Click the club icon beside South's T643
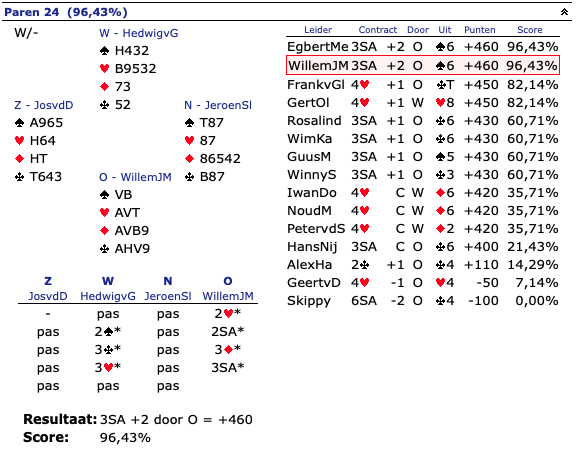This screenshot has width=581, height=452. pyautogui.click(x=19, y=177)
